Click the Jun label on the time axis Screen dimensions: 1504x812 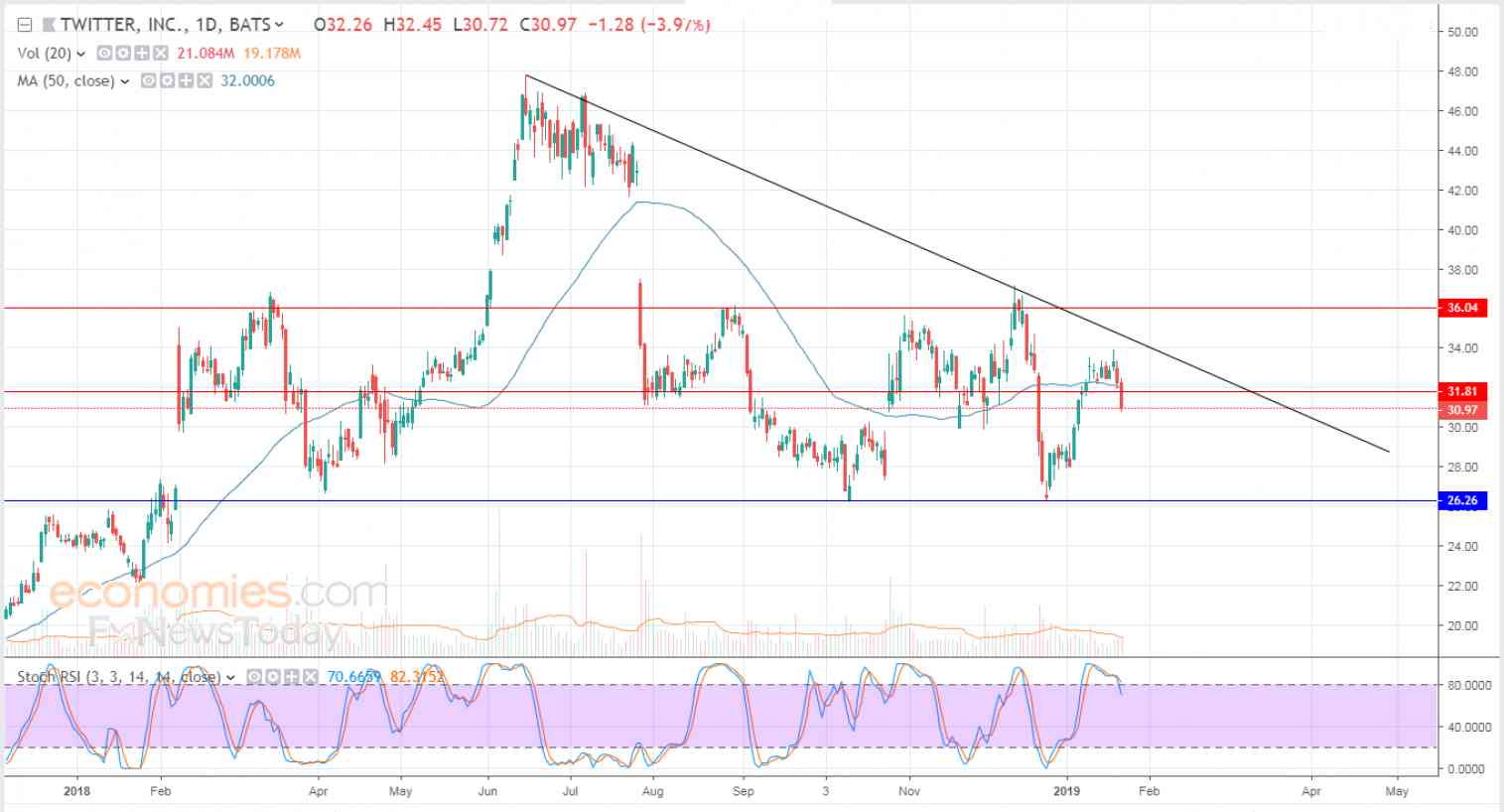pyautogui.click(x=488, y=791)
